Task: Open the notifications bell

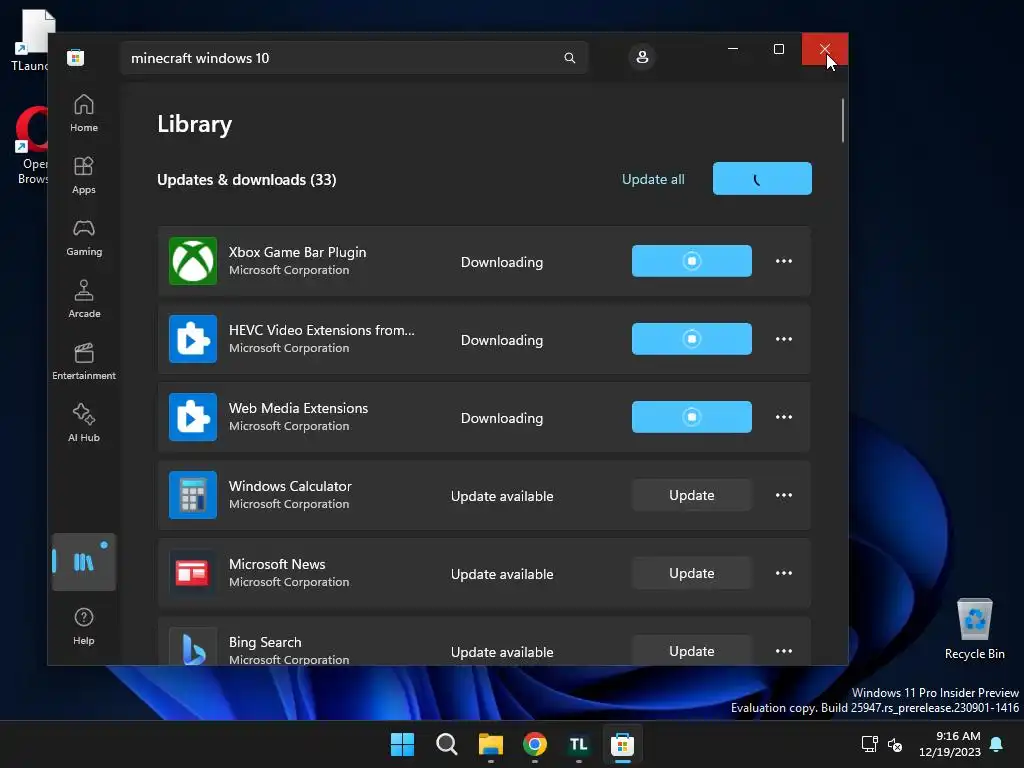Action: coord(997,744)
